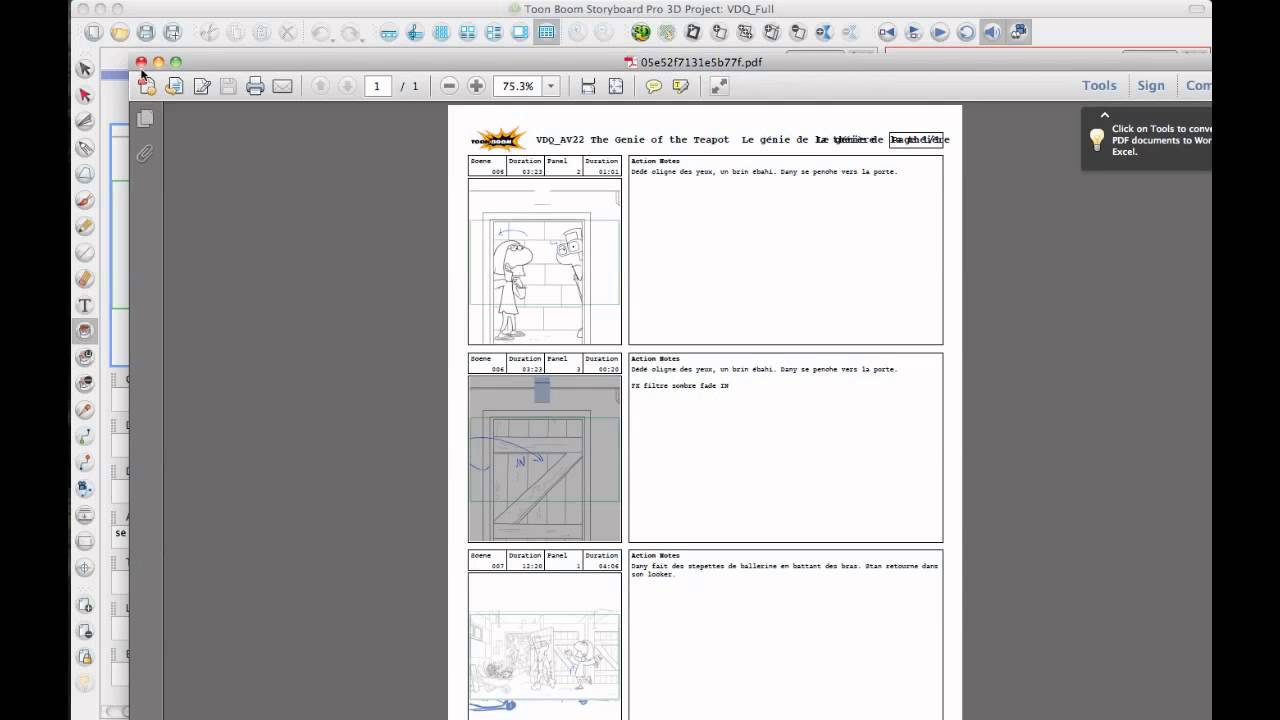This screenshot has width=1280, height=720.
Task: Click Create PDF icon in the PDF viewer
Action: pos(147,86)
